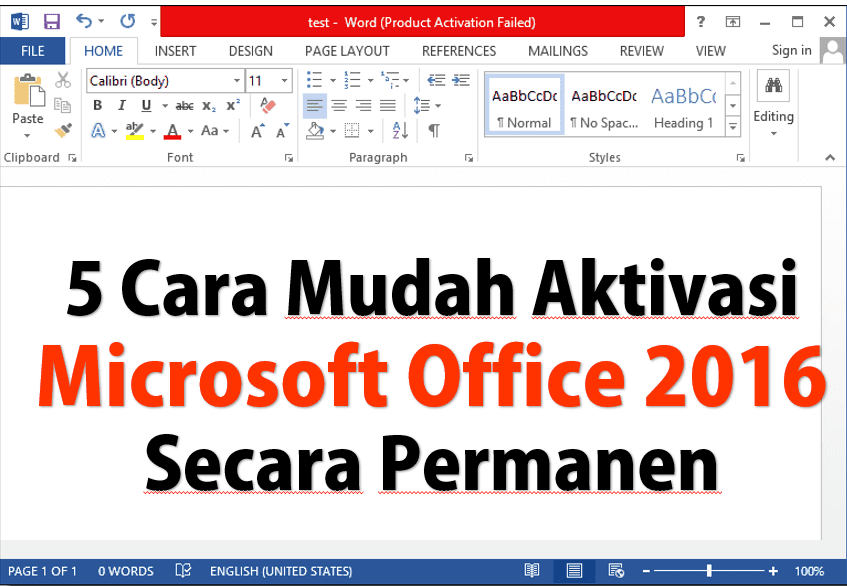
Task: Grow font size button
Action: click(258, 131)
